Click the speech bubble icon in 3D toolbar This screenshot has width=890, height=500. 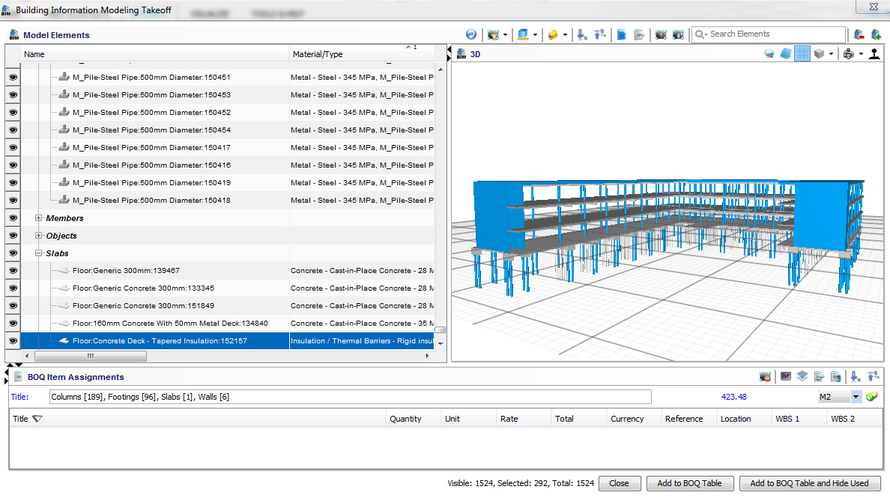(769, 54)
